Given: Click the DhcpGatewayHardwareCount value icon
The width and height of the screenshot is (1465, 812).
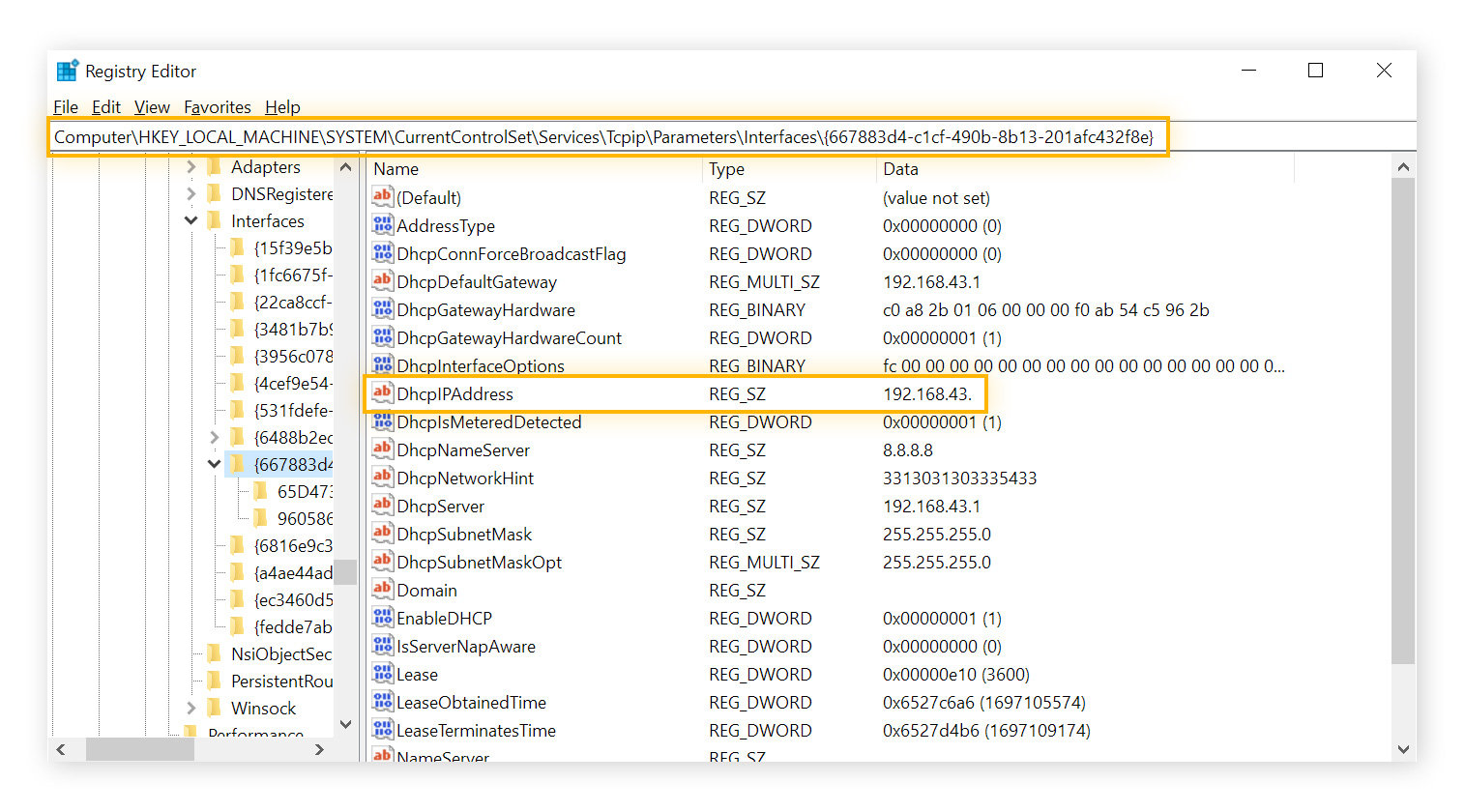Looking at the screenshot, I should coord(383,337).
